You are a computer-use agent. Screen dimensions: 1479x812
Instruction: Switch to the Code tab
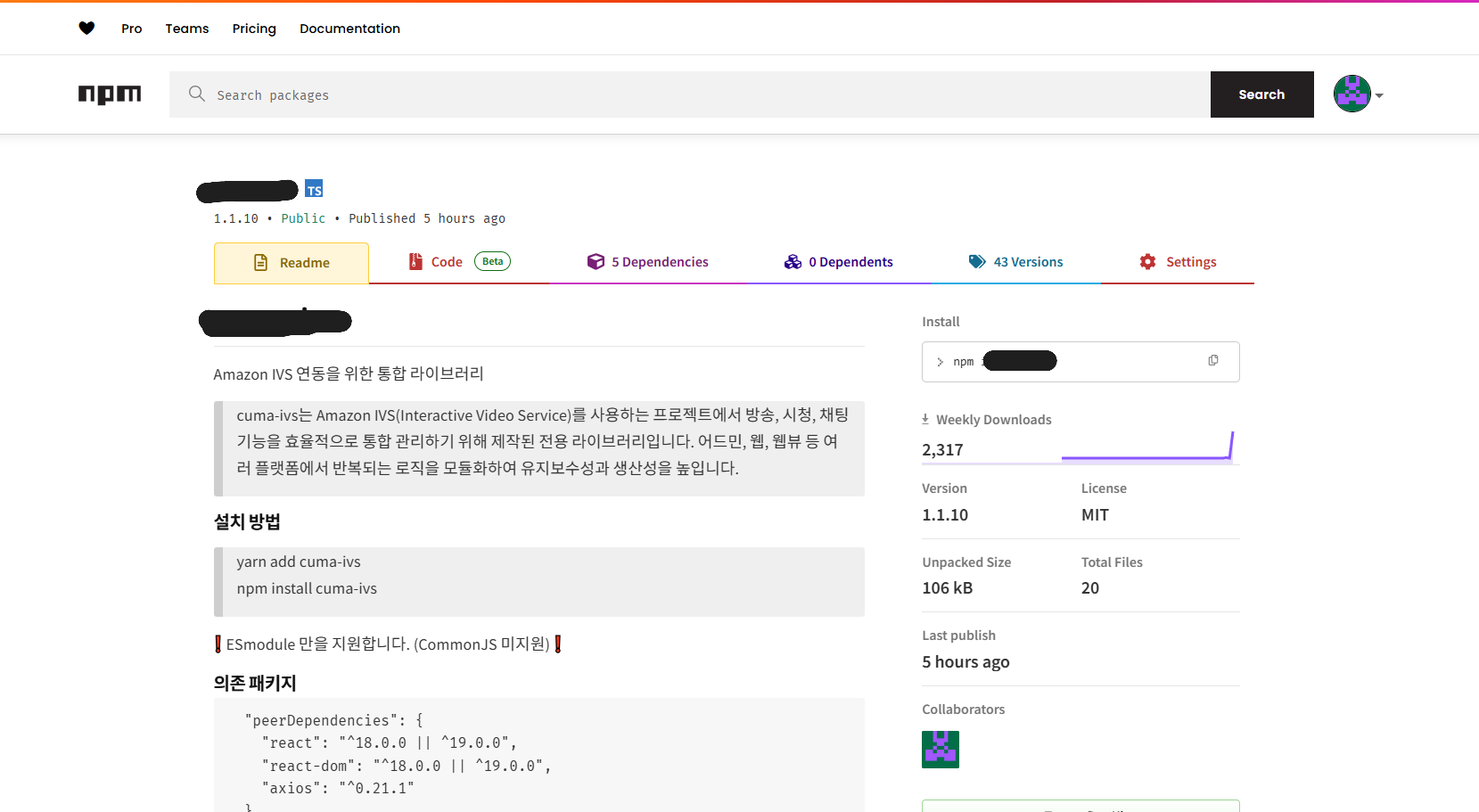tap(460, 262)
